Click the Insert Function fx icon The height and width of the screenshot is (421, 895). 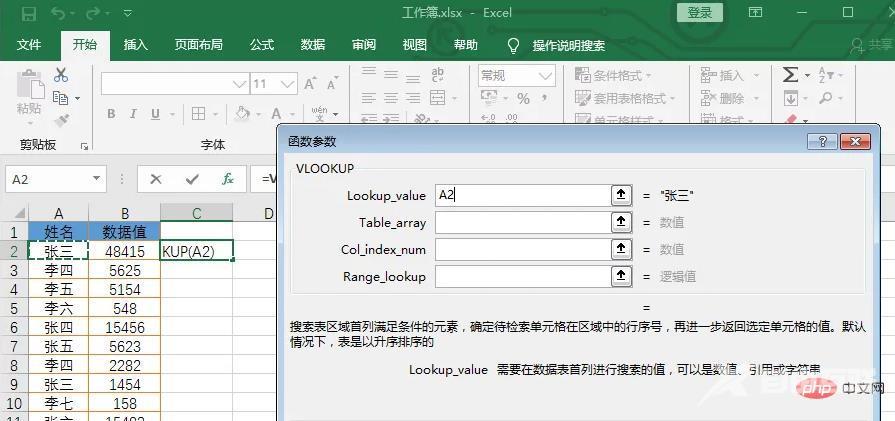pyautogui.click(x=228, y=179)
